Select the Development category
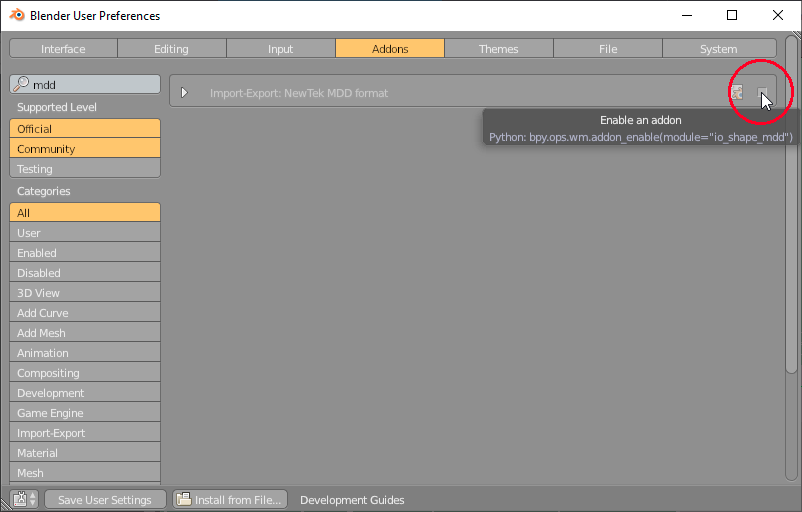The image size is (802, 512). point(85,392)
